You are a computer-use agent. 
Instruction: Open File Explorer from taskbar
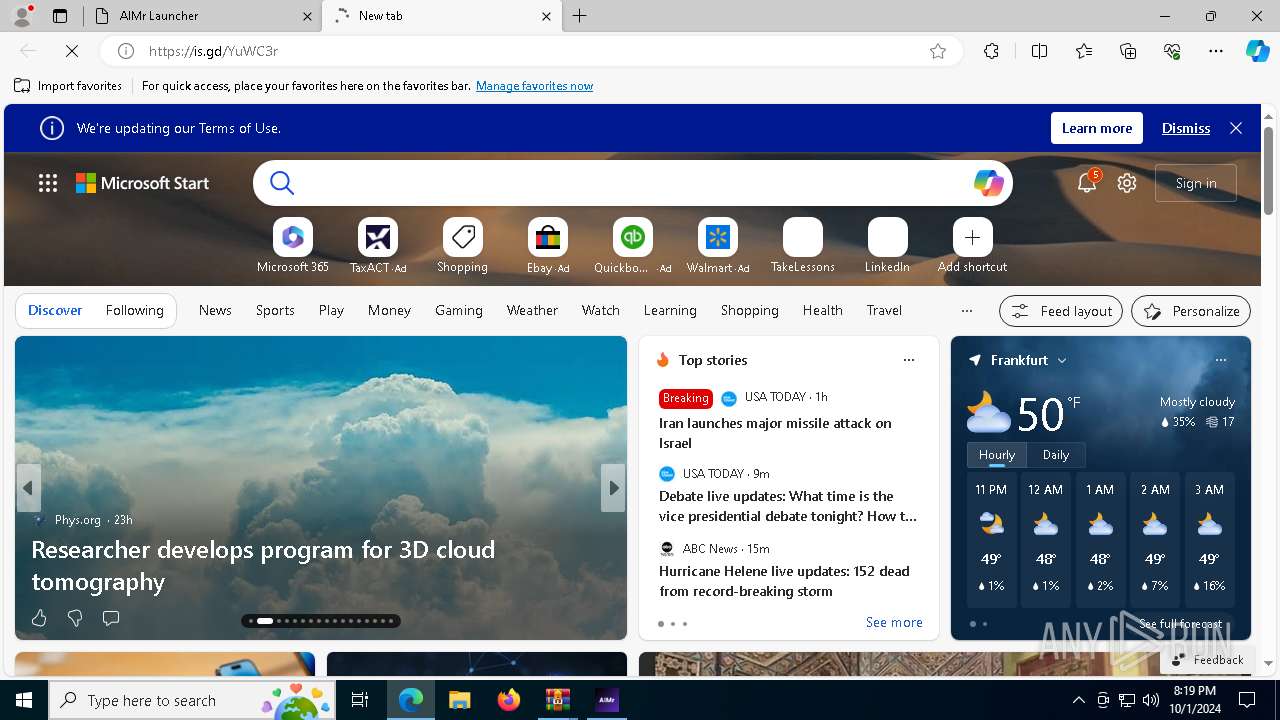[x=459, y=700]
